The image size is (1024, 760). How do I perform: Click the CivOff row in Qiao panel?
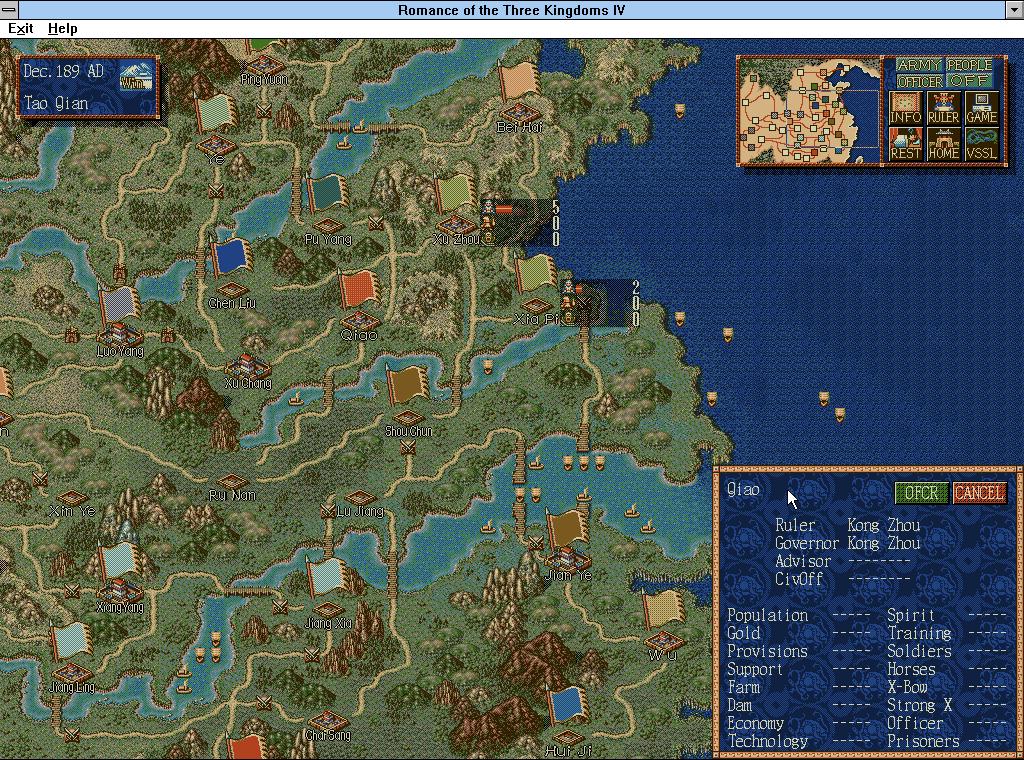(x=842, y=579)
